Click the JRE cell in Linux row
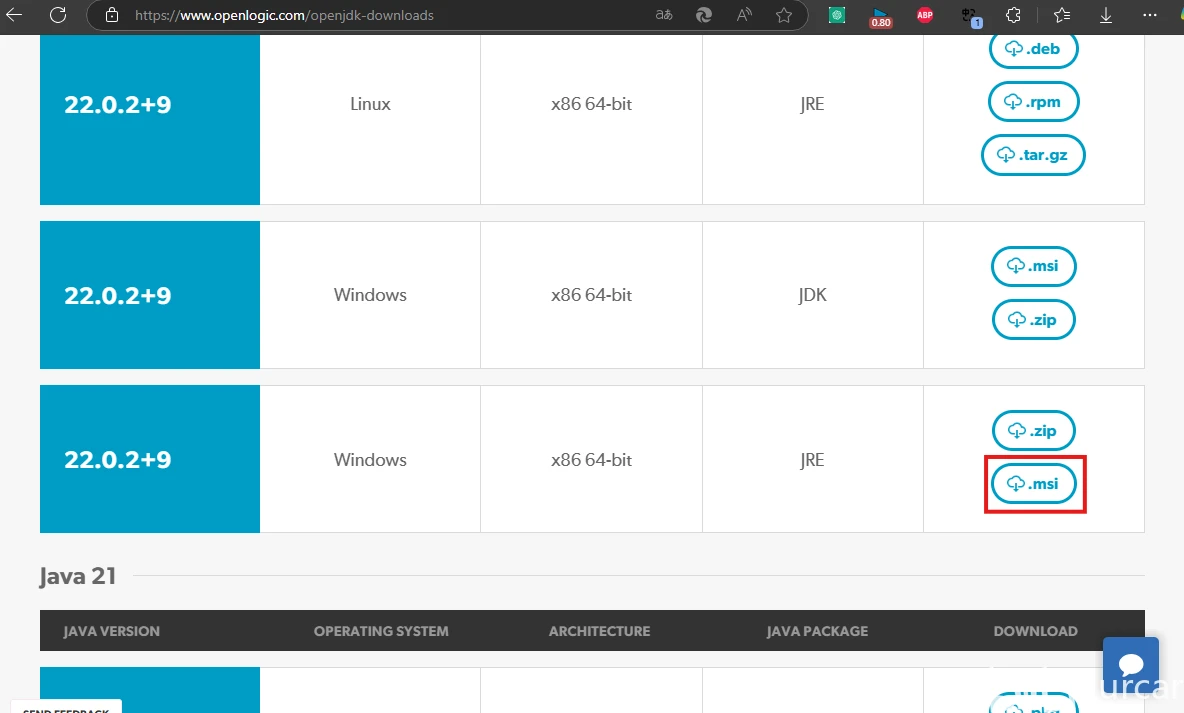The width and height of the screenshot is (1184, 713). point(812,104)
